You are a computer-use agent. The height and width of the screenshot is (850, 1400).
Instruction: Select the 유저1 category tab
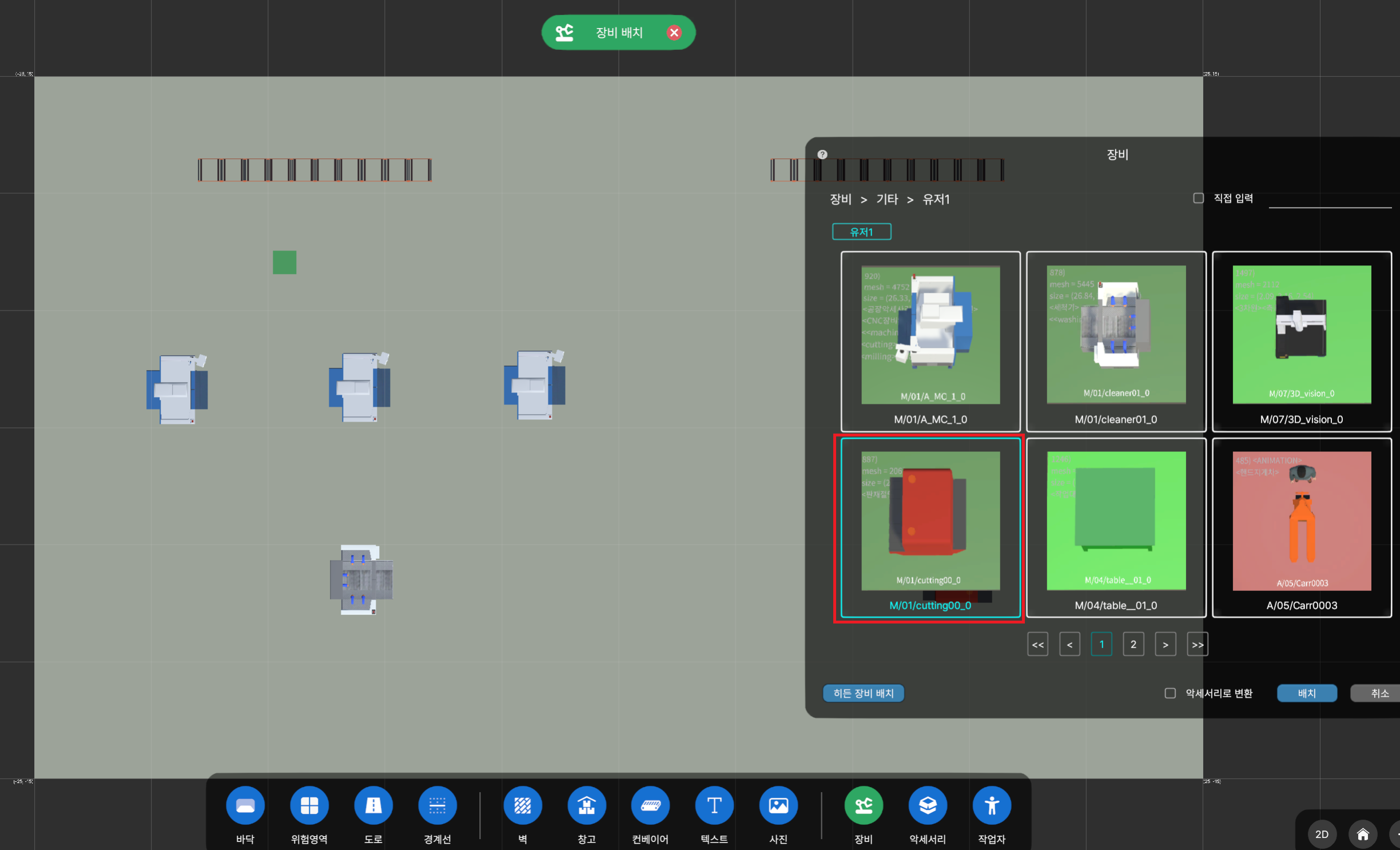pyautogui.click(x=861, y=232)
